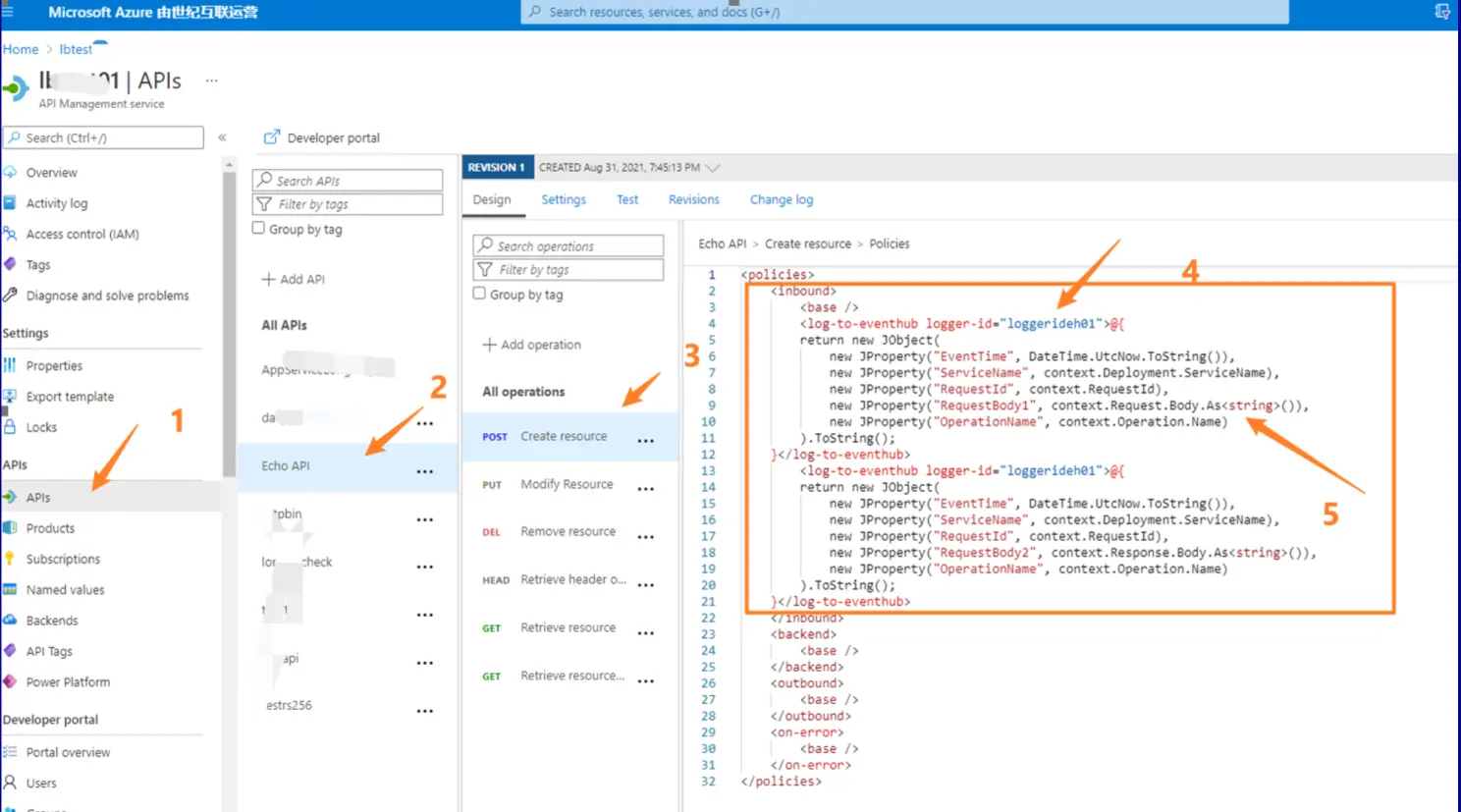Open Products in the sidebar
The image size is (1461, 812).
pos(50,528)
